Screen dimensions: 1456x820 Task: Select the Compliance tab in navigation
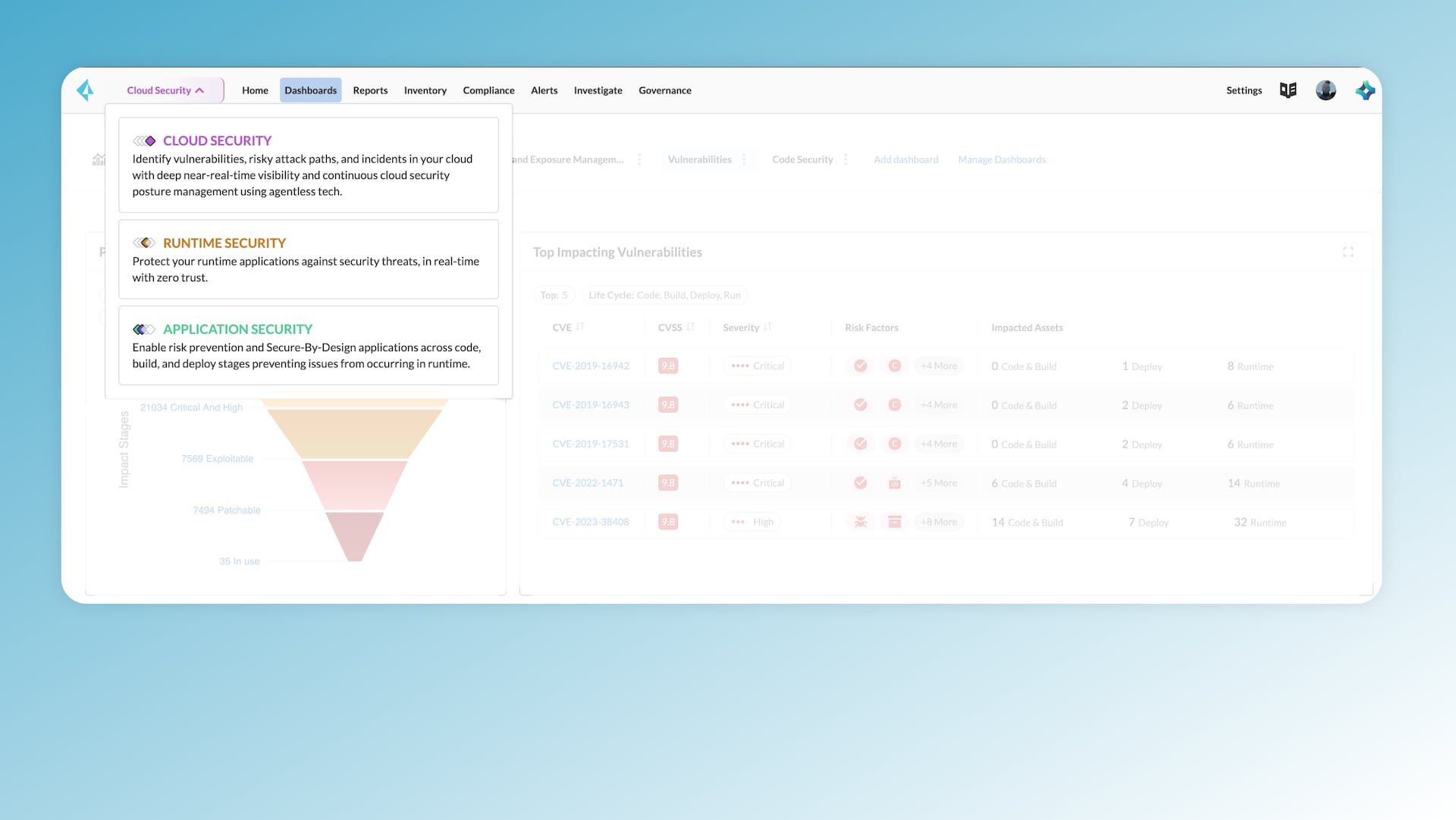(x=489, y=90)
